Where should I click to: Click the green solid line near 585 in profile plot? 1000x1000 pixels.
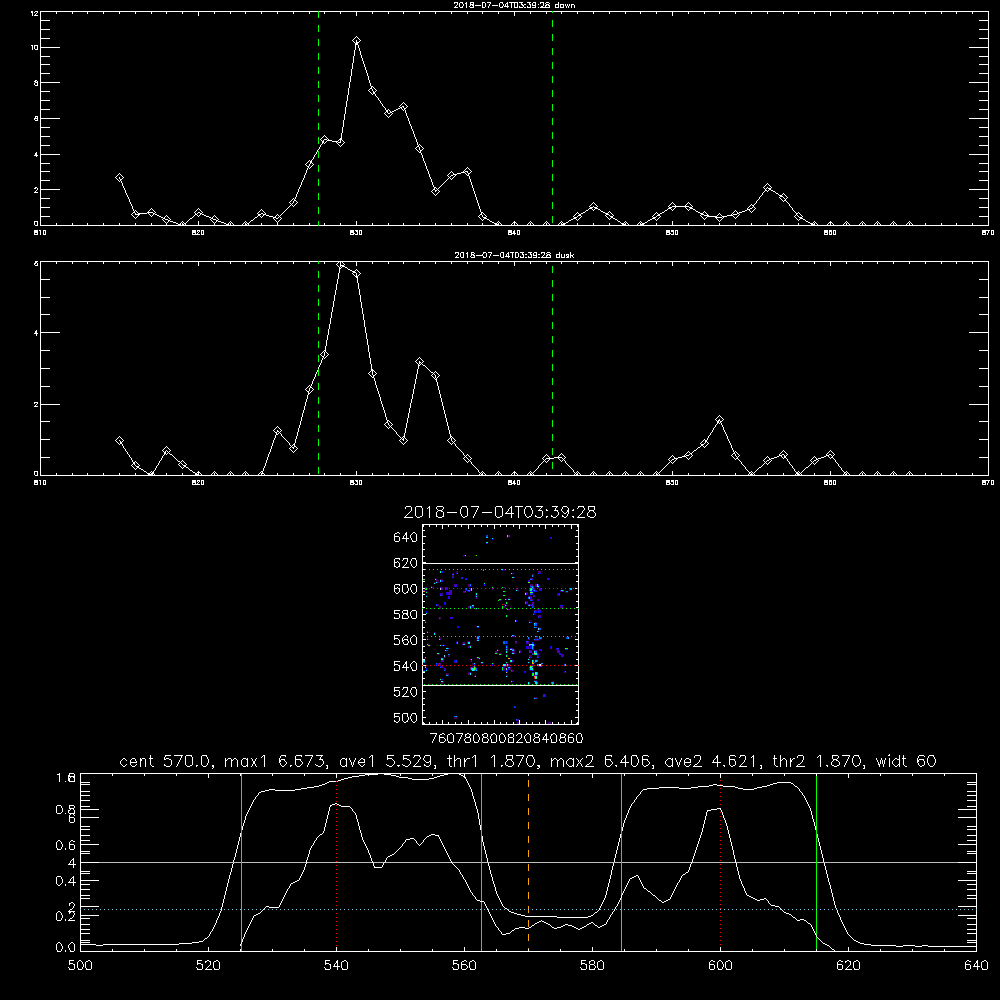[x=621, y=861]
